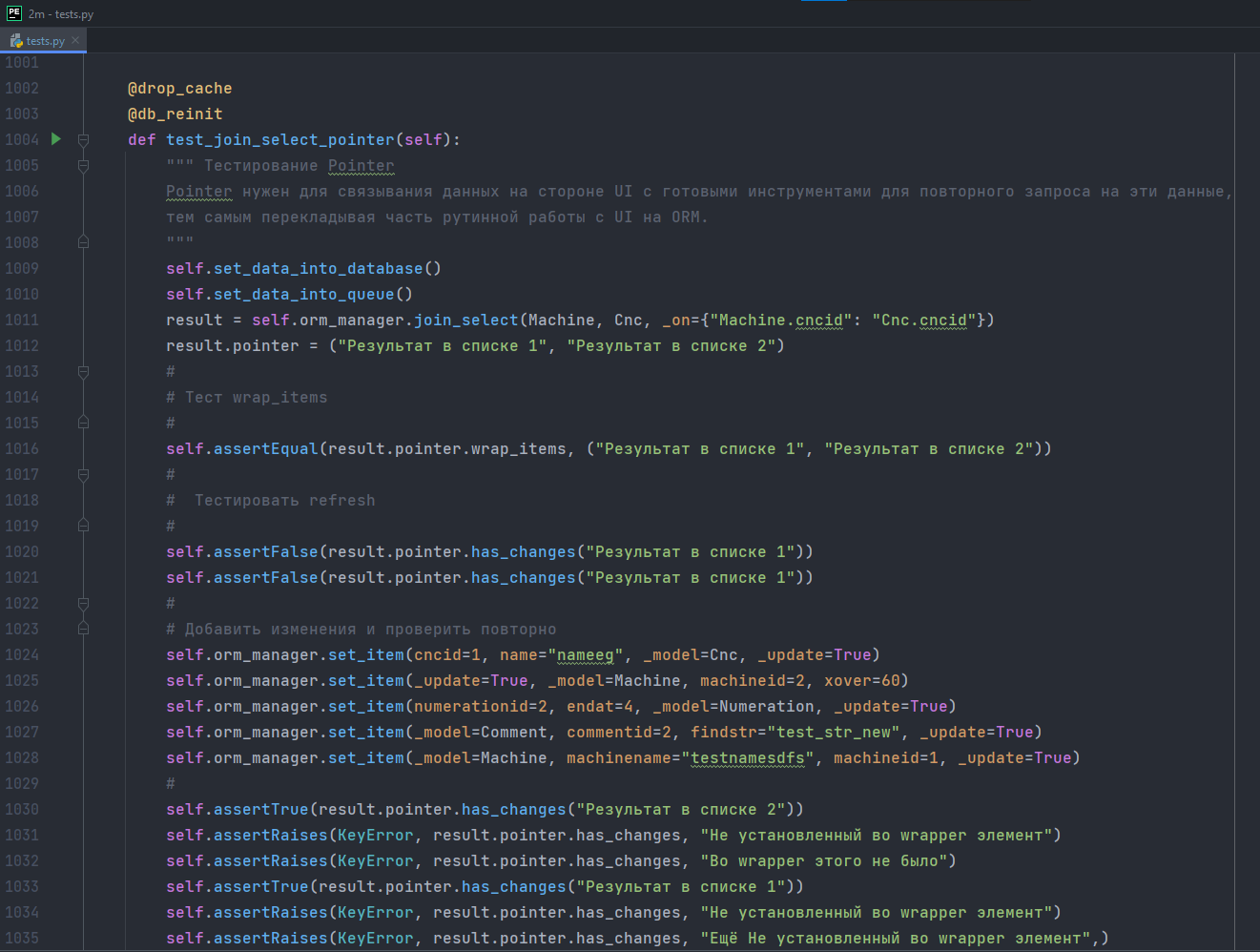
Task: Click join_select method on line 1011
Action: pyautogui.click(x=466, y=321)
